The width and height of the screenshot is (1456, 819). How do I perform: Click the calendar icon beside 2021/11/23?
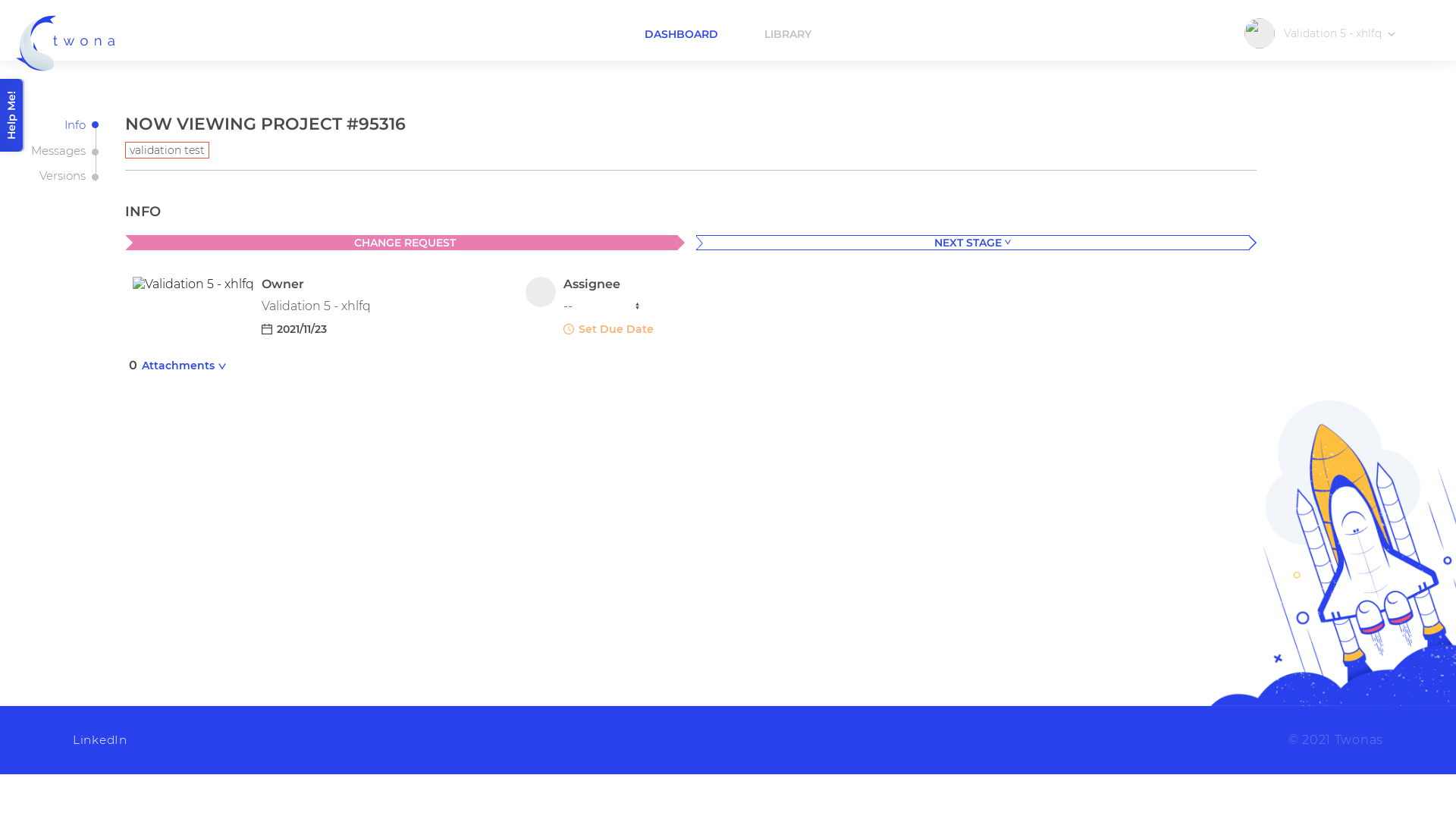[x=267, y=329]
